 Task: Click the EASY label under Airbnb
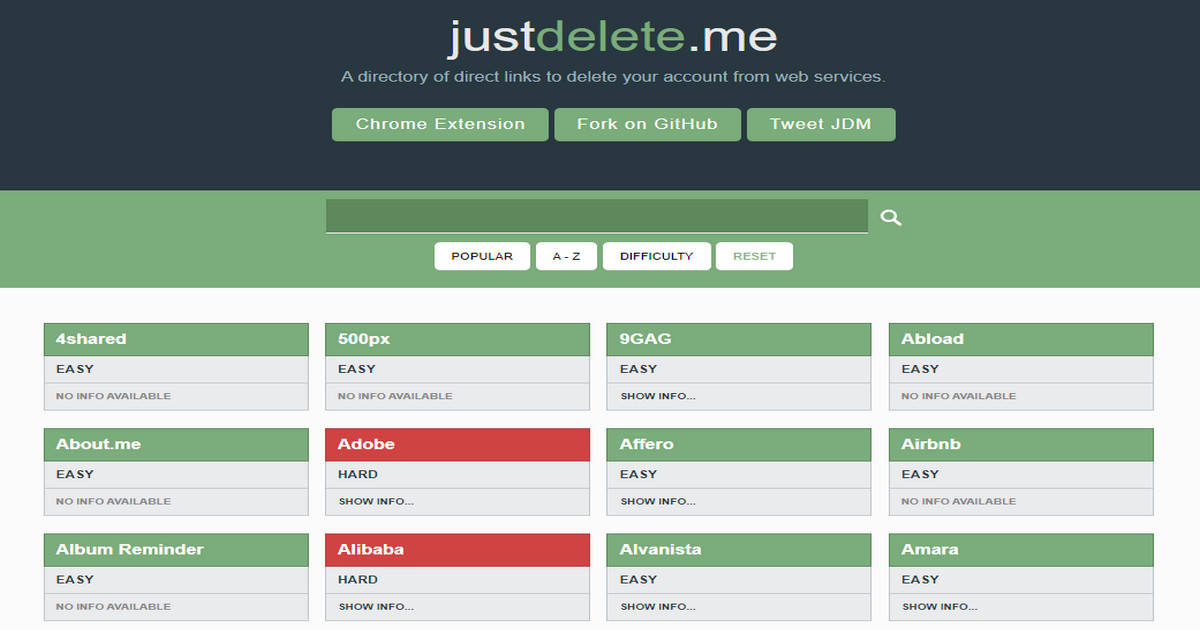(x=920, y=474)
